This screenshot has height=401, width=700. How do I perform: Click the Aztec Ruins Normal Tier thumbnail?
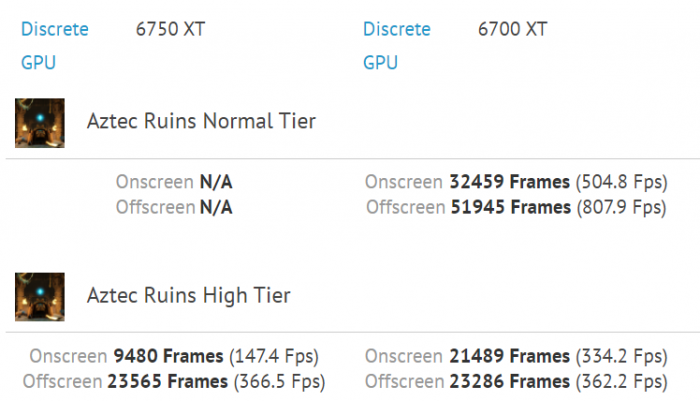[41, 122]
